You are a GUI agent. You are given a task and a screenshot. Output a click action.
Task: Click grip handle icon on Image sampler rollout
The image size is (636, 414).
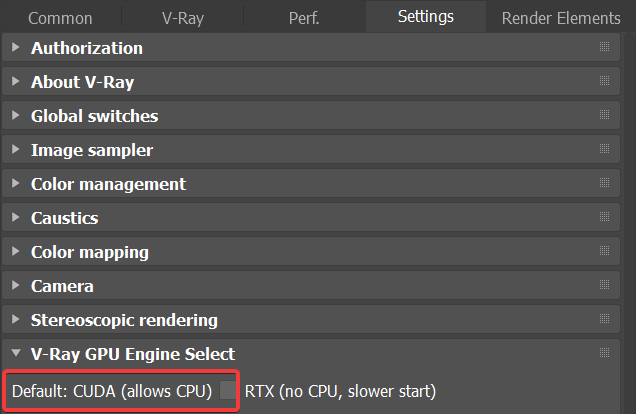click(x=604, y=149)
